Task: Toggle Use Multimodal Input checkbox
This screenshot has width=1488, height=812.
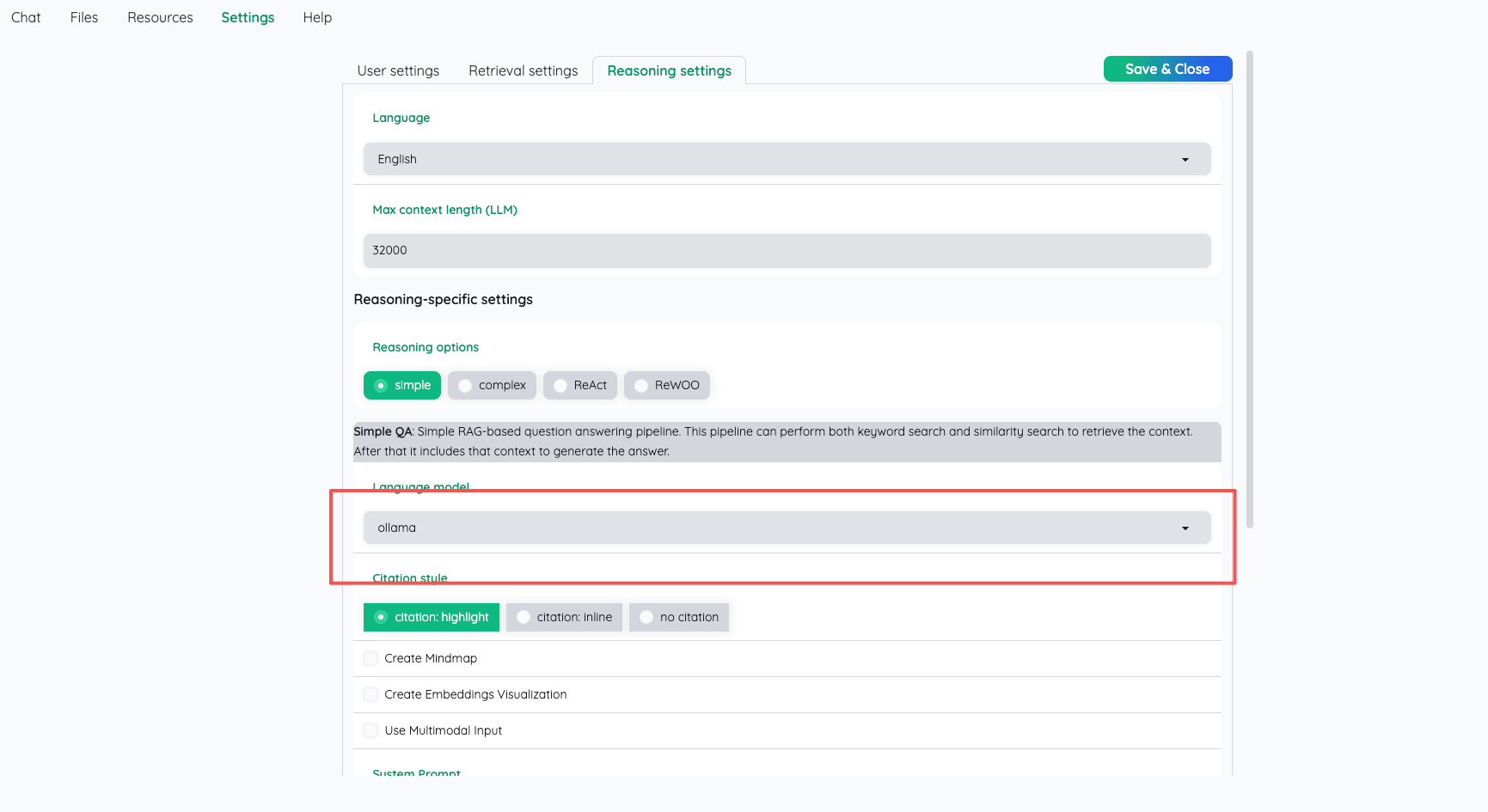Action: tap(370, 730)
